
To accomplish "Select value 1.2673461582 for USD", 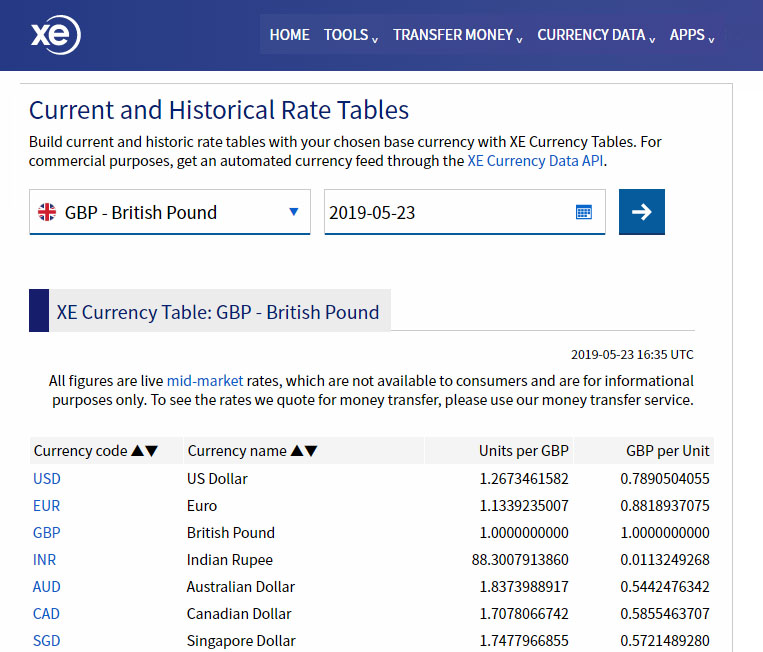I will pyautogui.click(x=524, y=479).
